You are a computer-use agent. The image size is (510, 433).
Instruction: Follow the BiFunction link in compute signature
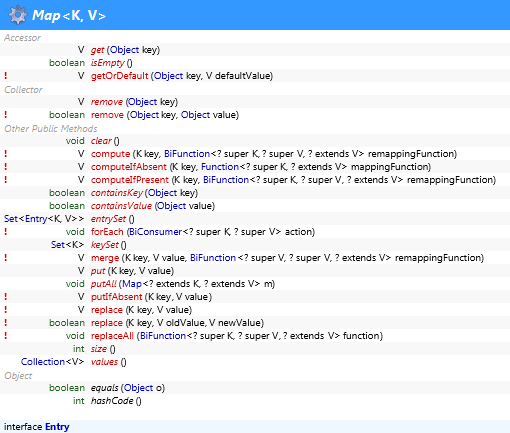pos(187,154)
